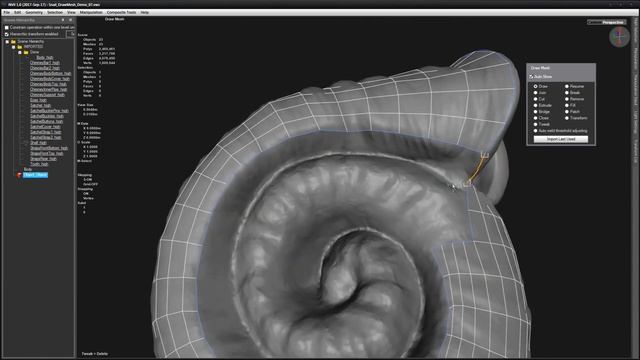
Task: Close the Scene Hierarchy panel
Action: 70,20
